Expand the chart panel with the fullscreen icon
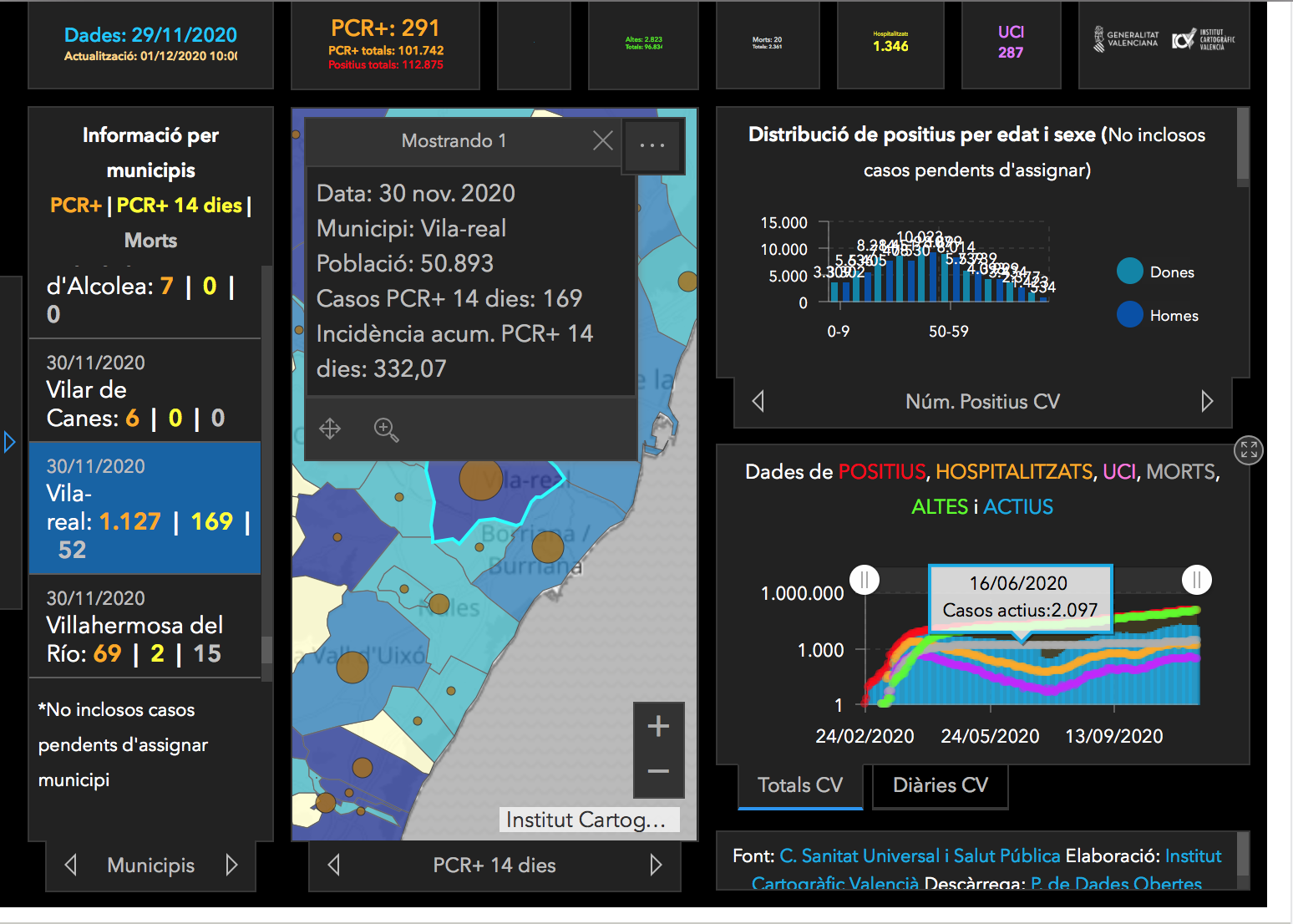 point(1248,451)
